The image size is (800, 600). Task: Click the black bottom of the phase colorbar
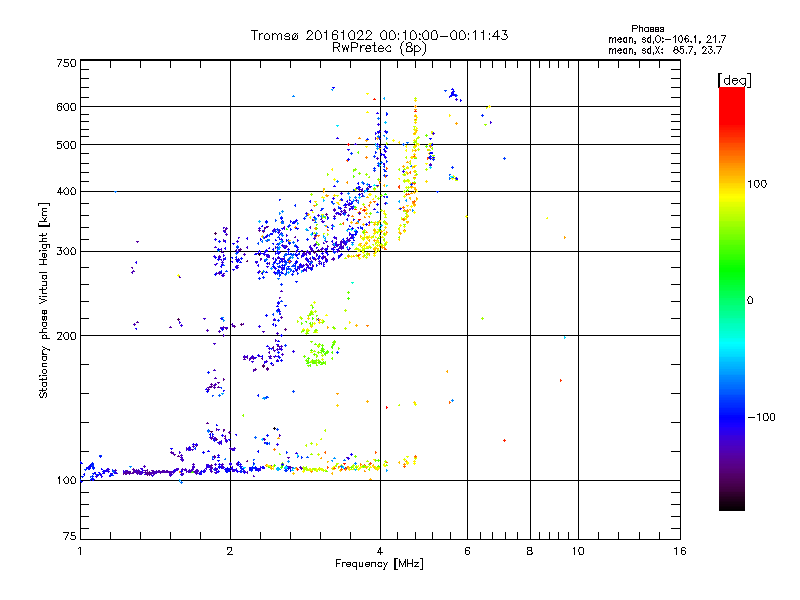coord(732,503)
